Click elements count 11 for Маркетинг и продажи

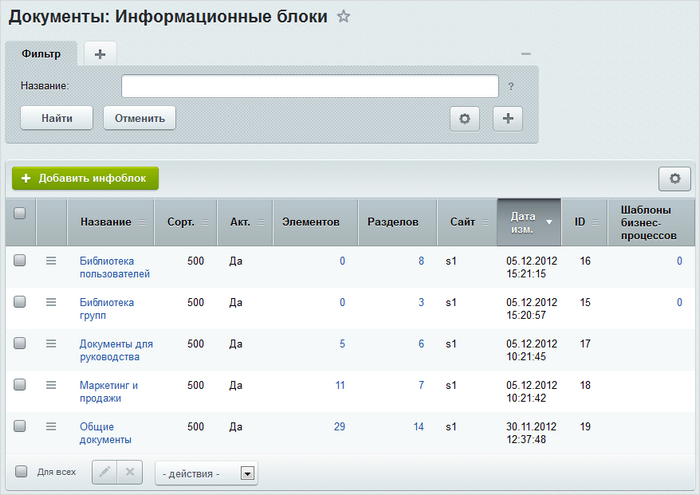pos(340,385)
